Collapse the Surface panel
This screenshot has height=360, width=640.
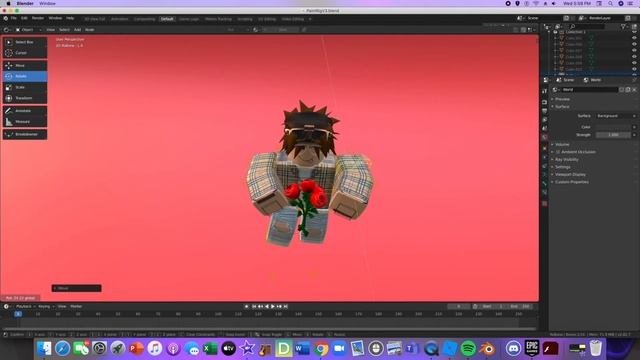562,107
